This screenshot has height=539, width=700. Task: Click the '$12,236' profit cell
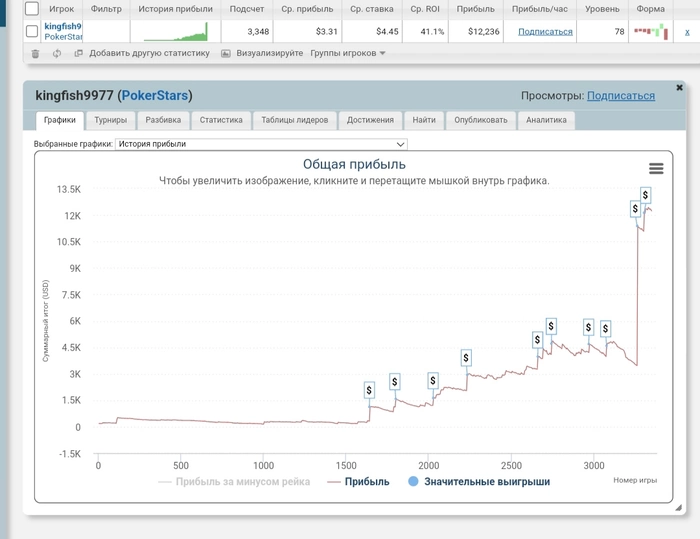(x=484, y=32)
